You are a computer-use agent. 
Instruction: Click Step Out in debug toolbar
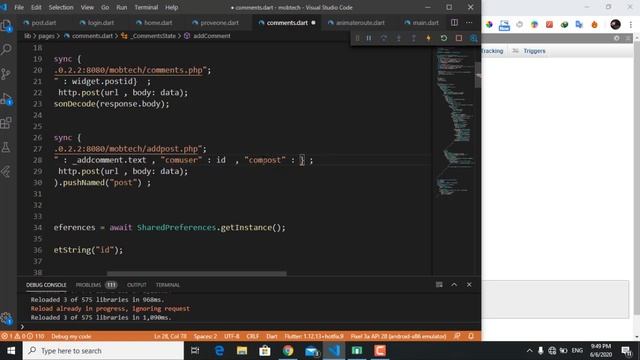[x=413, y=38]
